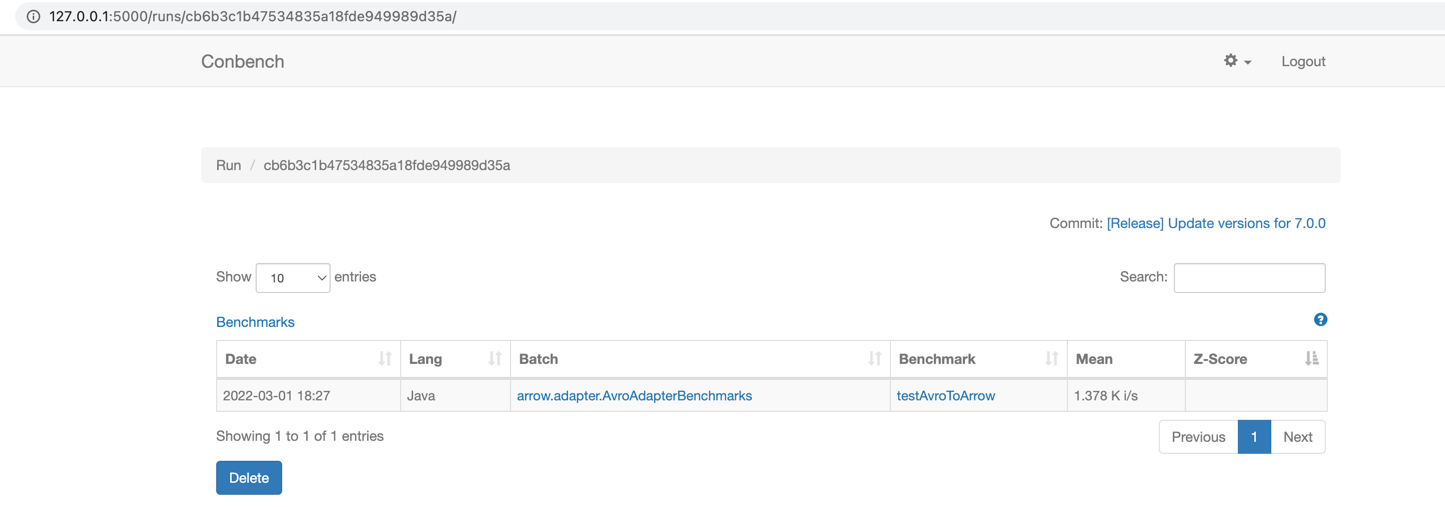Click the Previous pagination button
Viewport: 1445px width, 507px height.
tap(1198, 437)
